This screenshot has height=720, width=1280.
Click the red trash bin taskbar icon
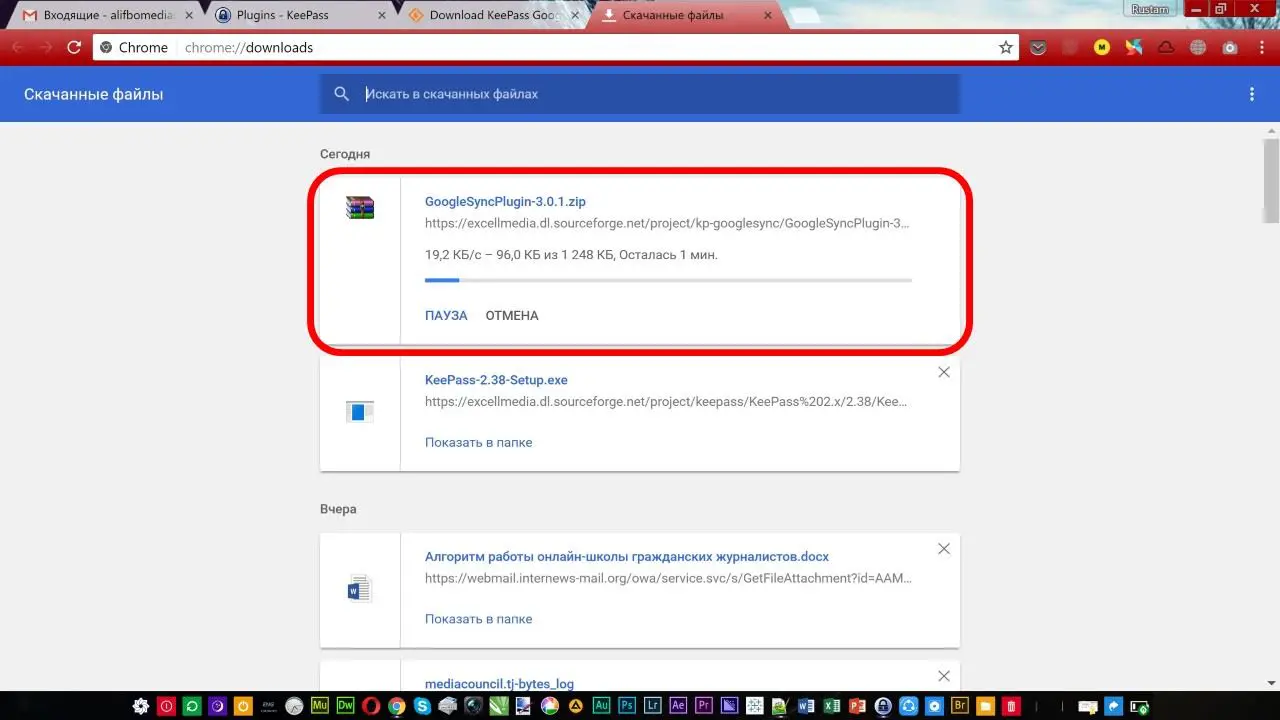pos(1011,706)
